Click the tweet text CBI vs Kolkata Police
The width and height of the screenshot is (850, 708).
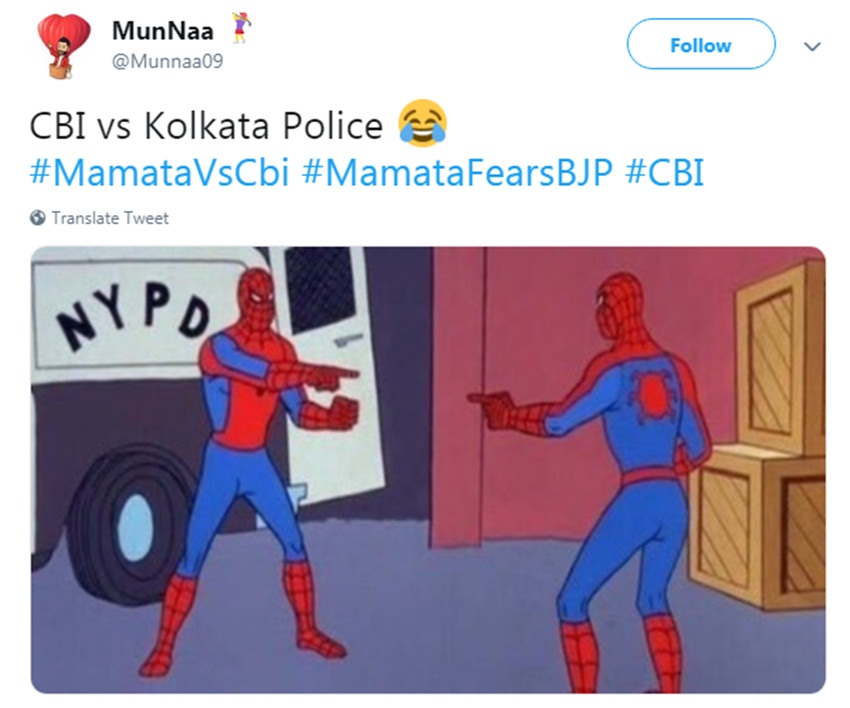pyautogui.click(x=206, y=126)
